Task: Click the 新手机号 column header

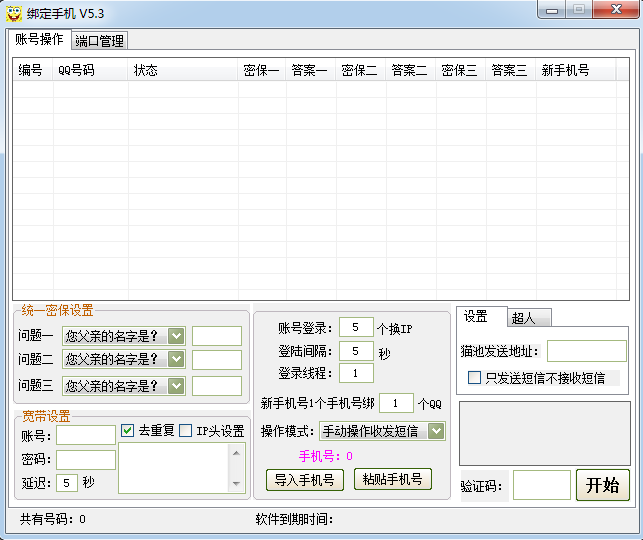Action: [x=576, y=70]
